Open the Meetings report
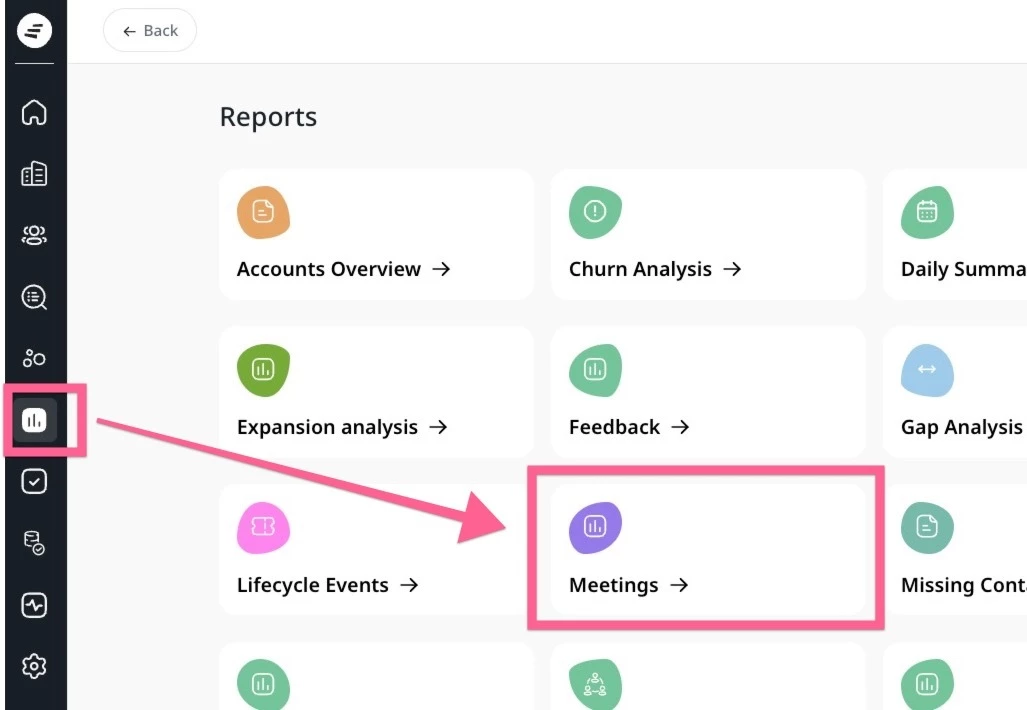Image resolution: width=1027 pixels, height=710 pixels. point(708,550)
